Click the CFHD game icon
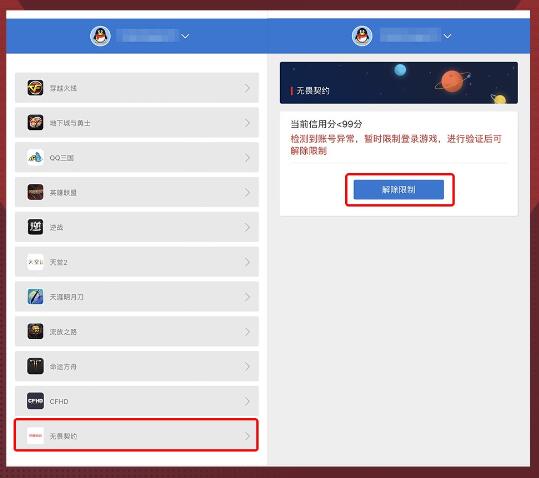Image resolution: width=539 pixels, height=478 pixels. click(x=35, y=401)
